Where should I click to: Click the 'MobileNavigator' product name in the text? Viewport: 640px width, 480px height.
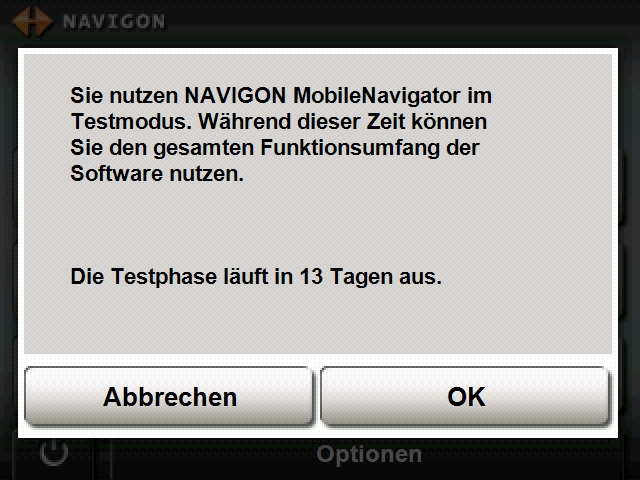377,96
